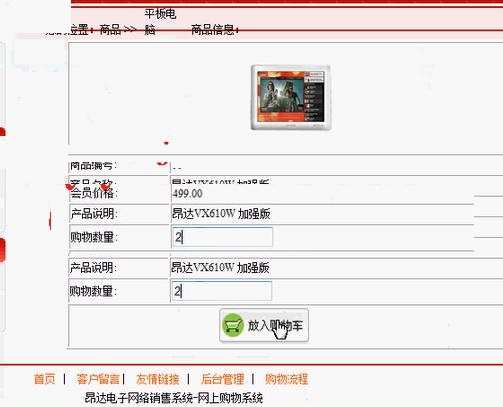
Task: Click the 放入购物车 button label
Action: click(275, 326)
